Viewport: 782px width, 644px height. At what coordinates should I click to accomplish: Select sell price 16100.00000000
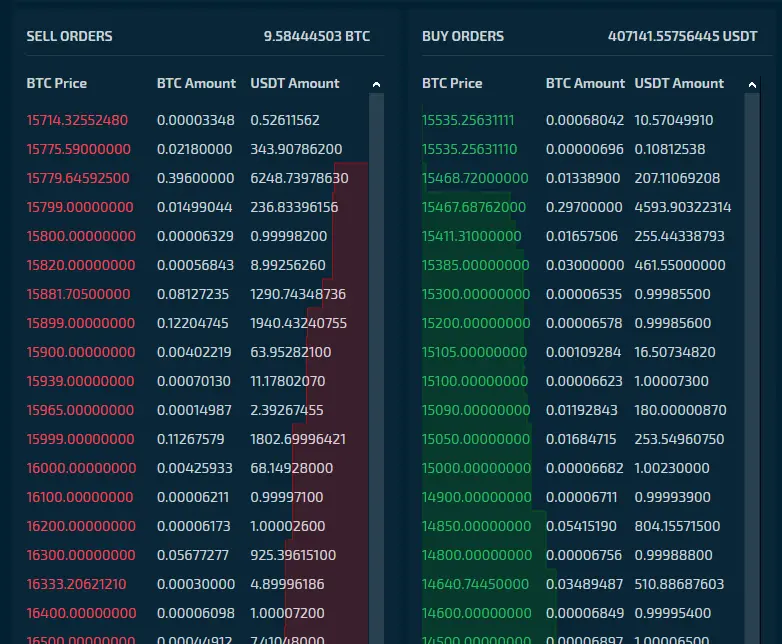pyautogui.click(x=80, y=497)
